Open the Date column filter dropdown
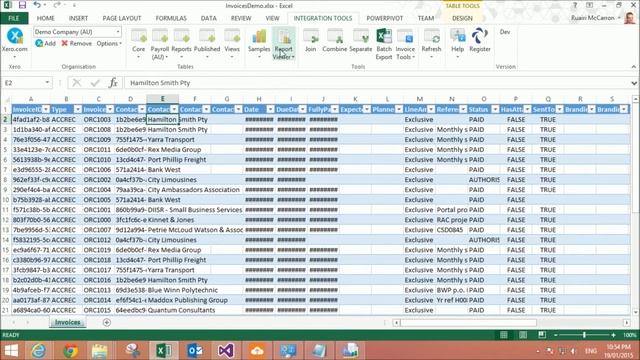 point(270,109)
